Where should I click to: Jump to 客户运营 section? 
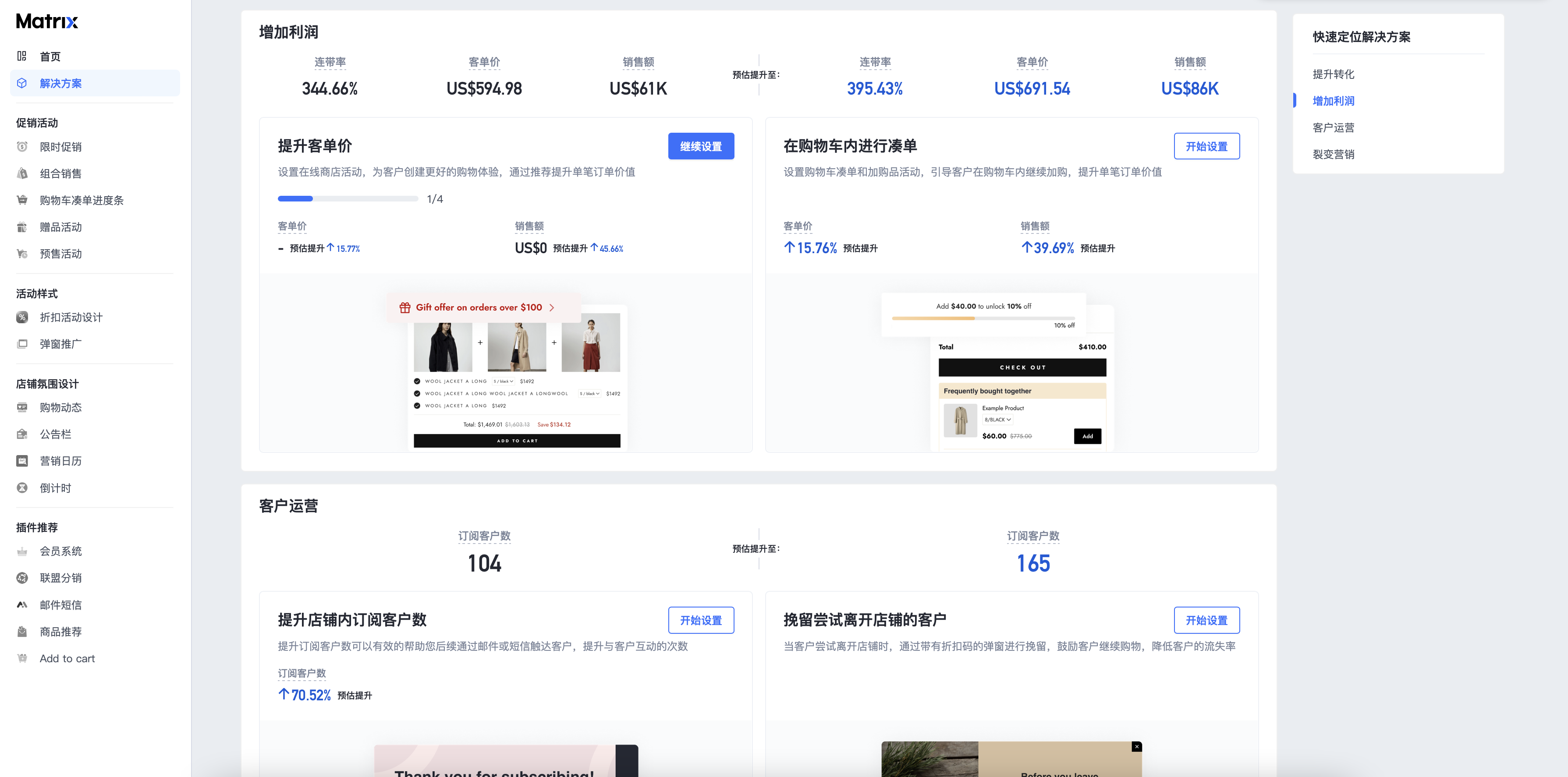point(1333,128)
